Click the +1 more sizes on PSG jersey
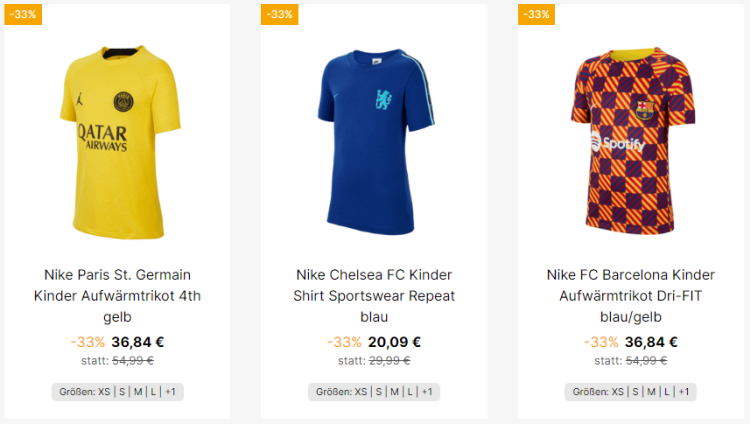The width and height of the screenshot is (750, 424). pyautogui.click(x=171, y=392)
